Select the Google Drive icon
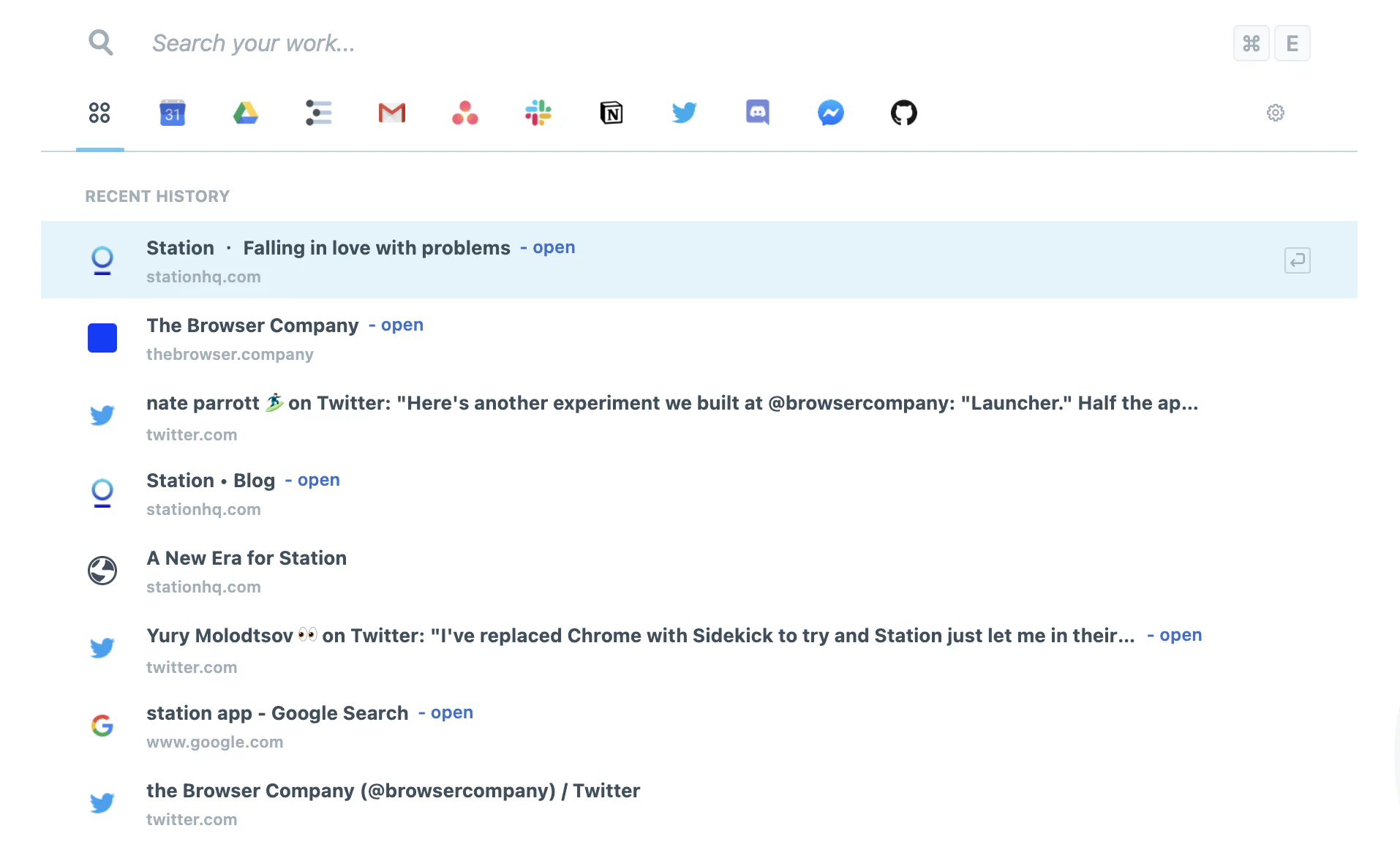This screenshot has width=1400, height=850. tap(245, 113)
